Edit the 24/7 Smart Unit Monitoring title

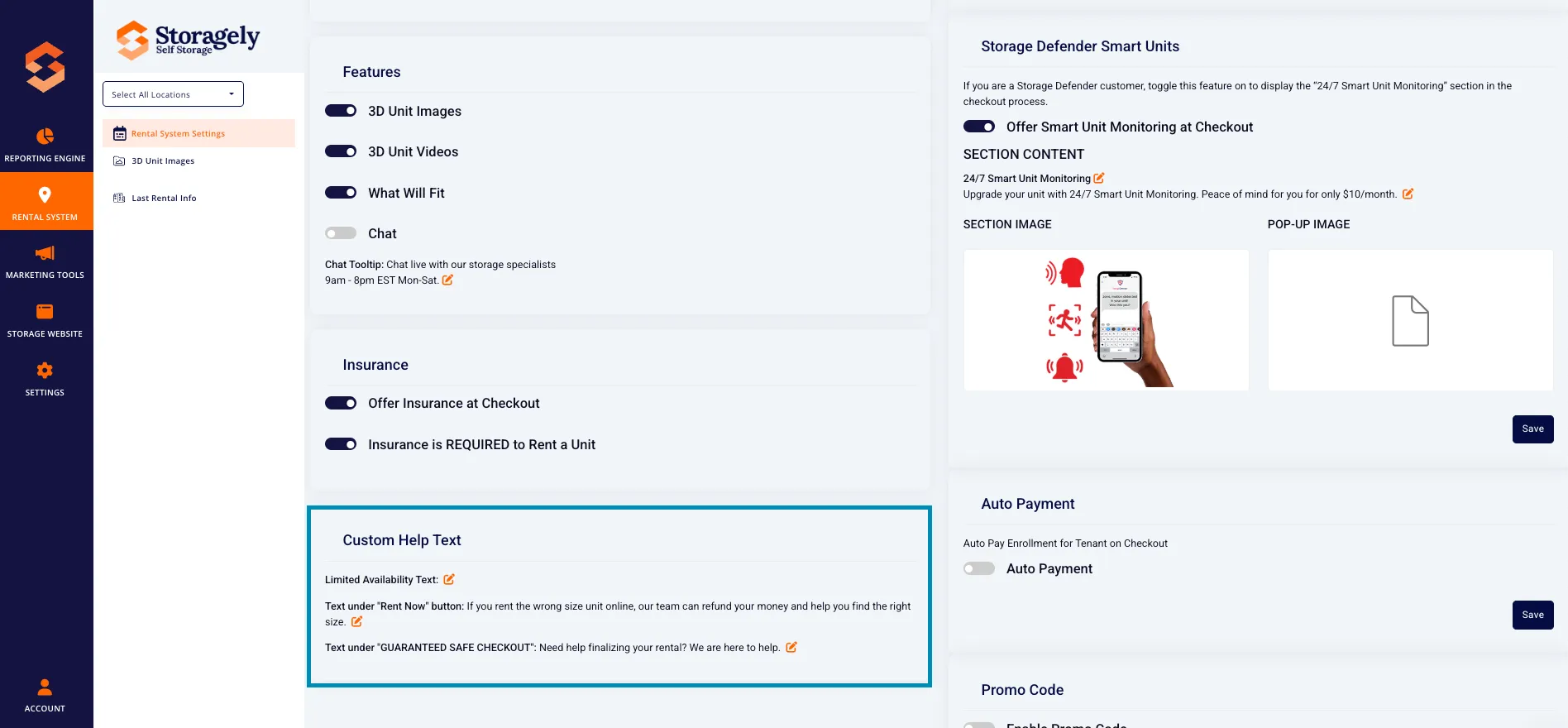point(1099,178)
